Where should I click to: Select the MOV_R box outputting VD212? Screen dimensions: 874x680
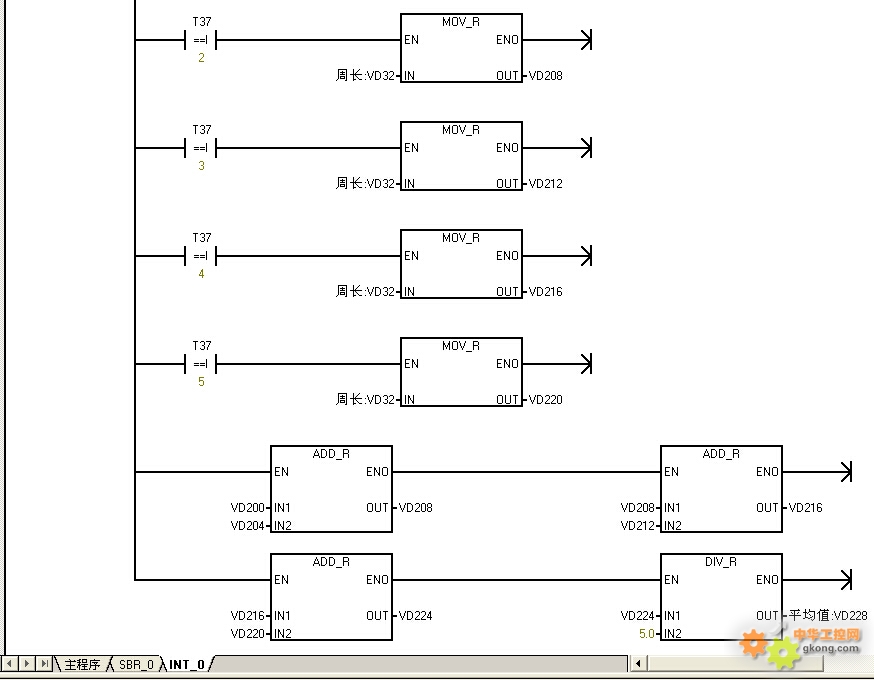(x=462, y=156)
